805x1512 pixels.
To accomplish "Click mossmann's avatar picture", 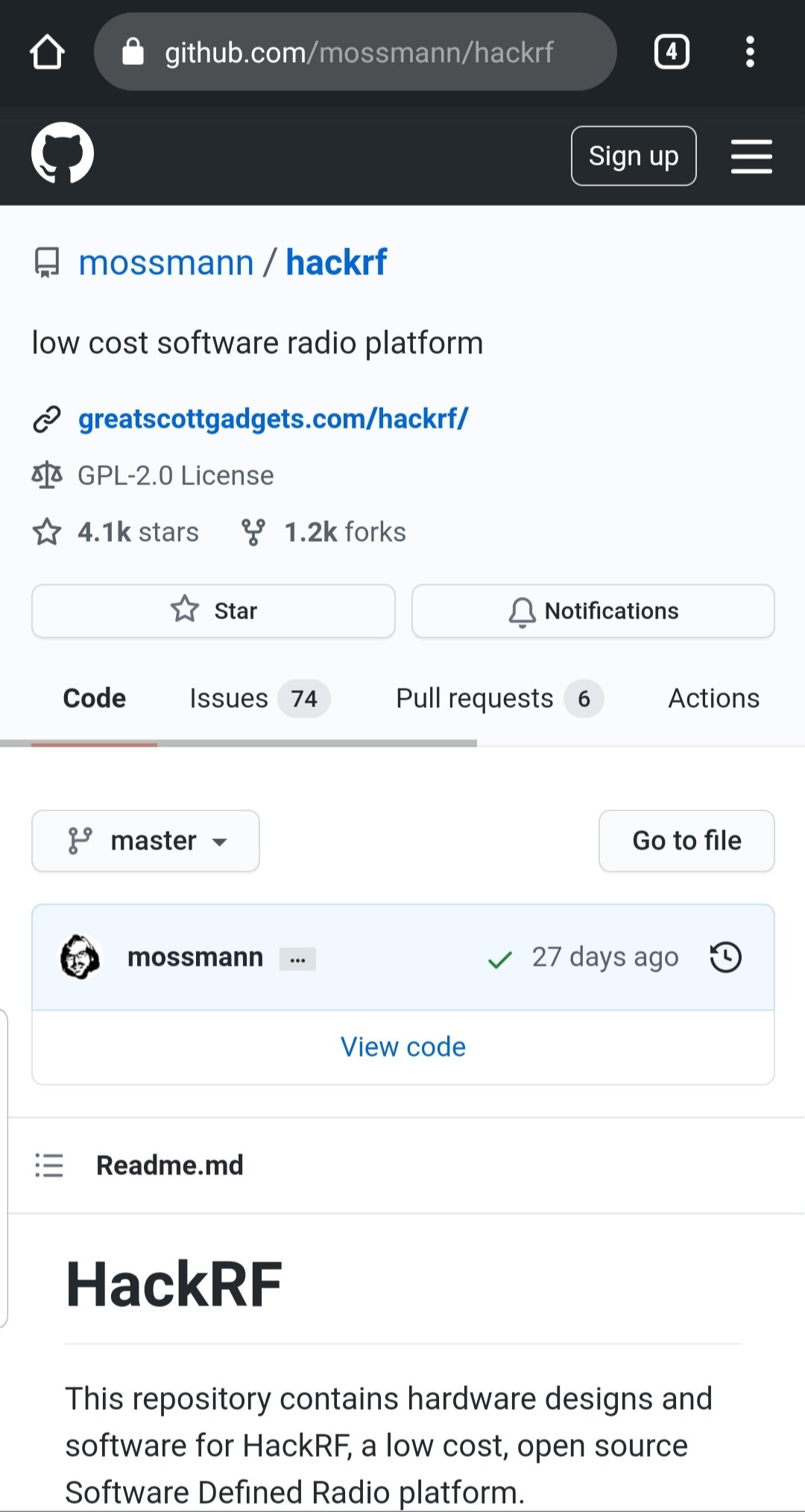I will (x=80, y=957).
